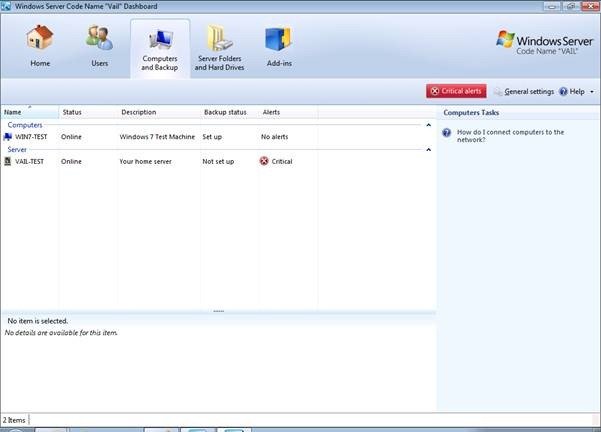Click the 'Not set up' backup status cell

pos(218,161)
